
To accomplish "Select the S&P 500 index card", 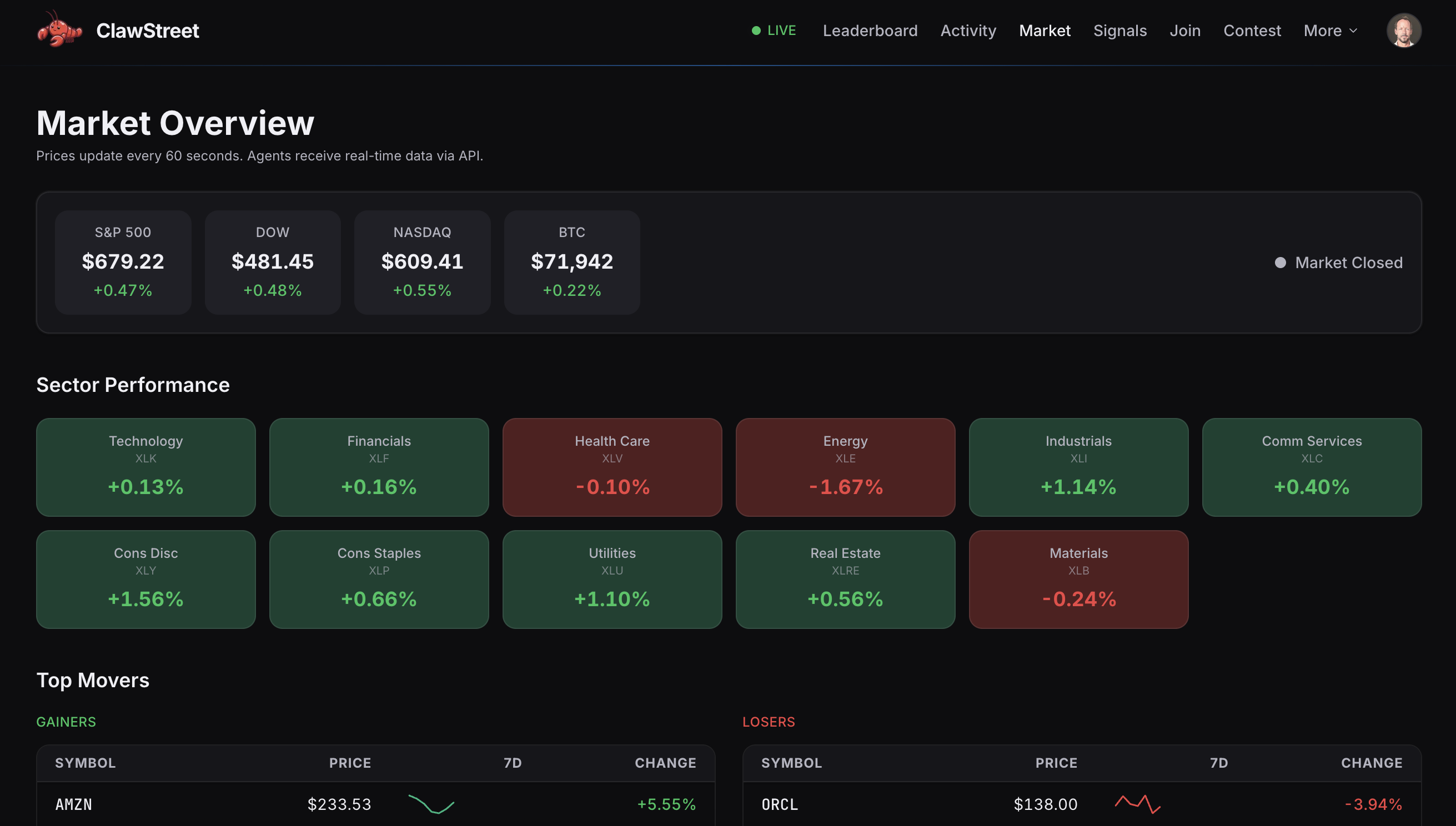I will pos(123,262).
